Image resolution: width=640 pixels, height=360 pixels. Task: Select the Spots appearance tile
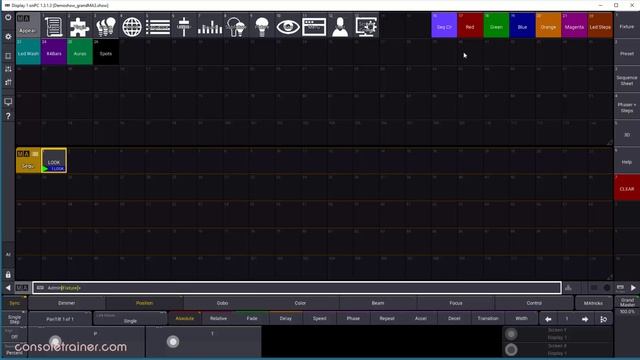tap(106, 52)
